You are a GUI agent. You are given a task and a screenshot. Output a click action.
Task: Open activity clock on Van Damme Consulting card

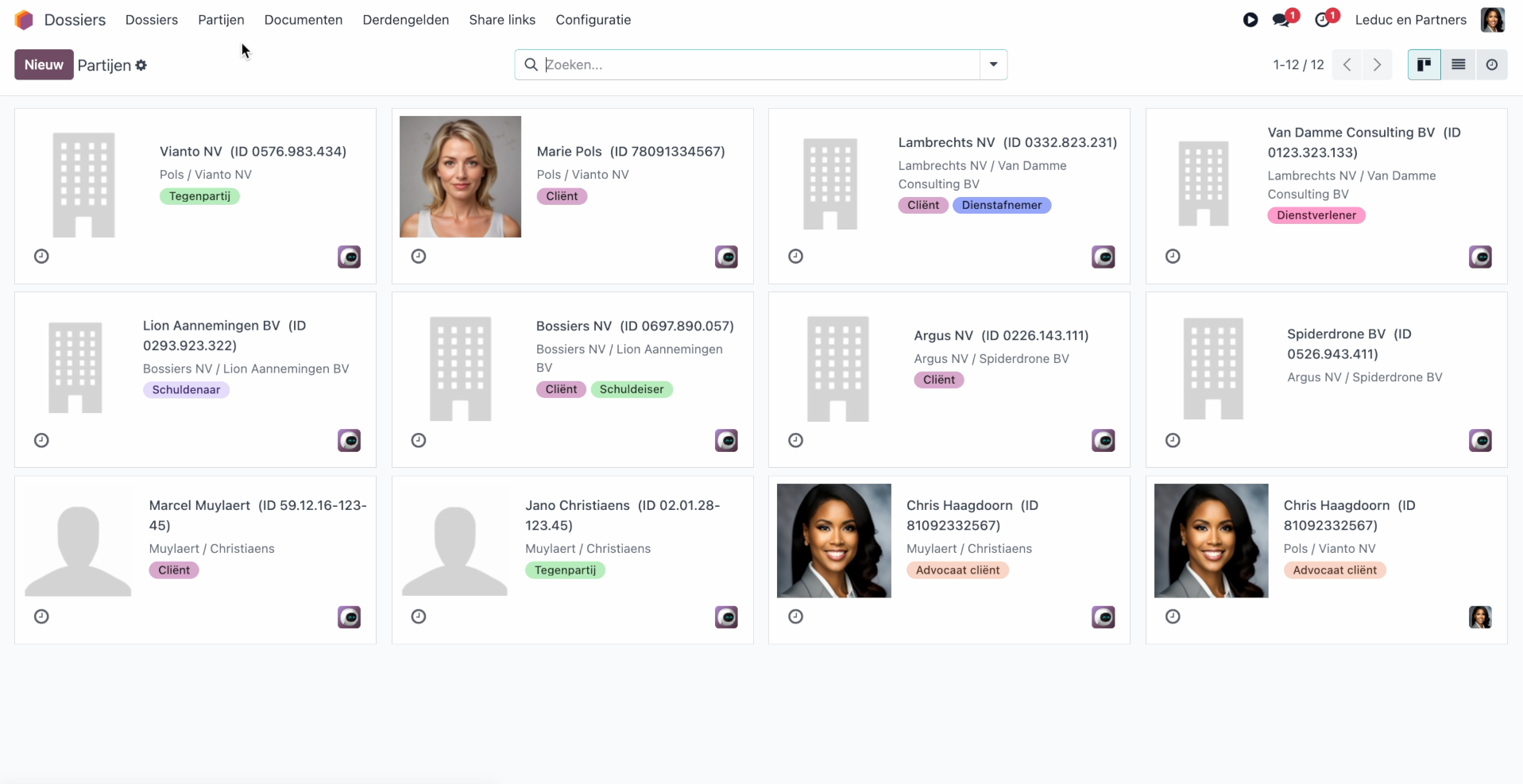coord(1173,256)
